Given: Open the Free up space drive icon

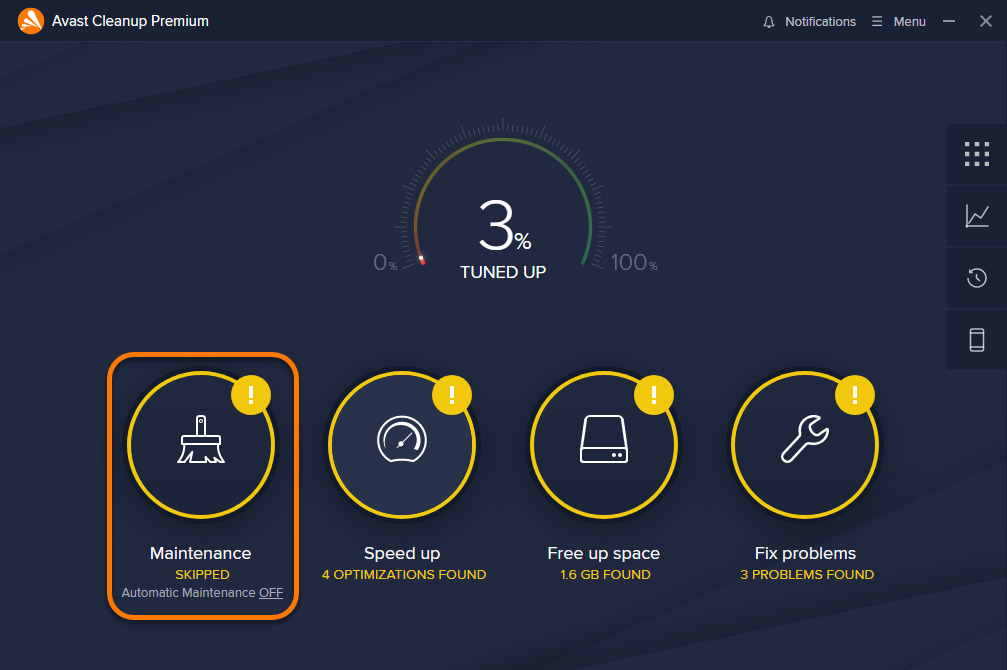Looking at the screenshot, I should (x=604, y=439).
